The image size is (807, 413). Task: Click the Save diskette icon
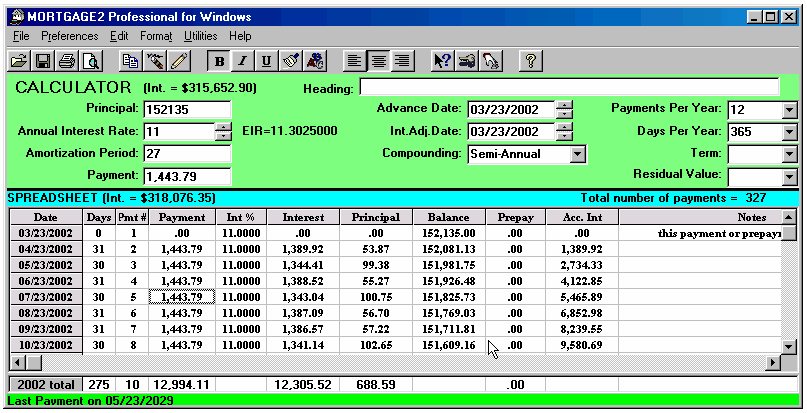43,61
